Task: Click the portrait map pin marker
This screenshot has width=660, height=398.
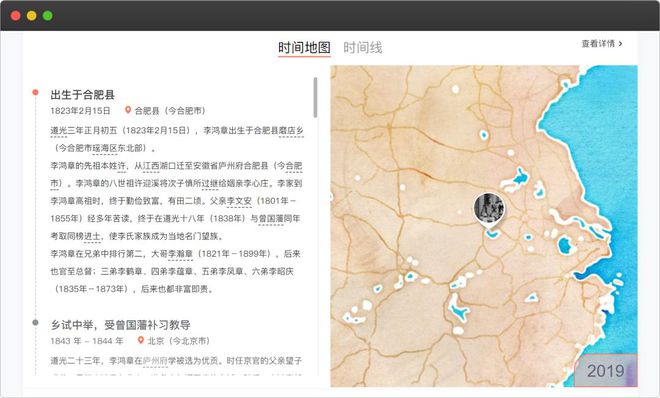Action: [489, 208]
